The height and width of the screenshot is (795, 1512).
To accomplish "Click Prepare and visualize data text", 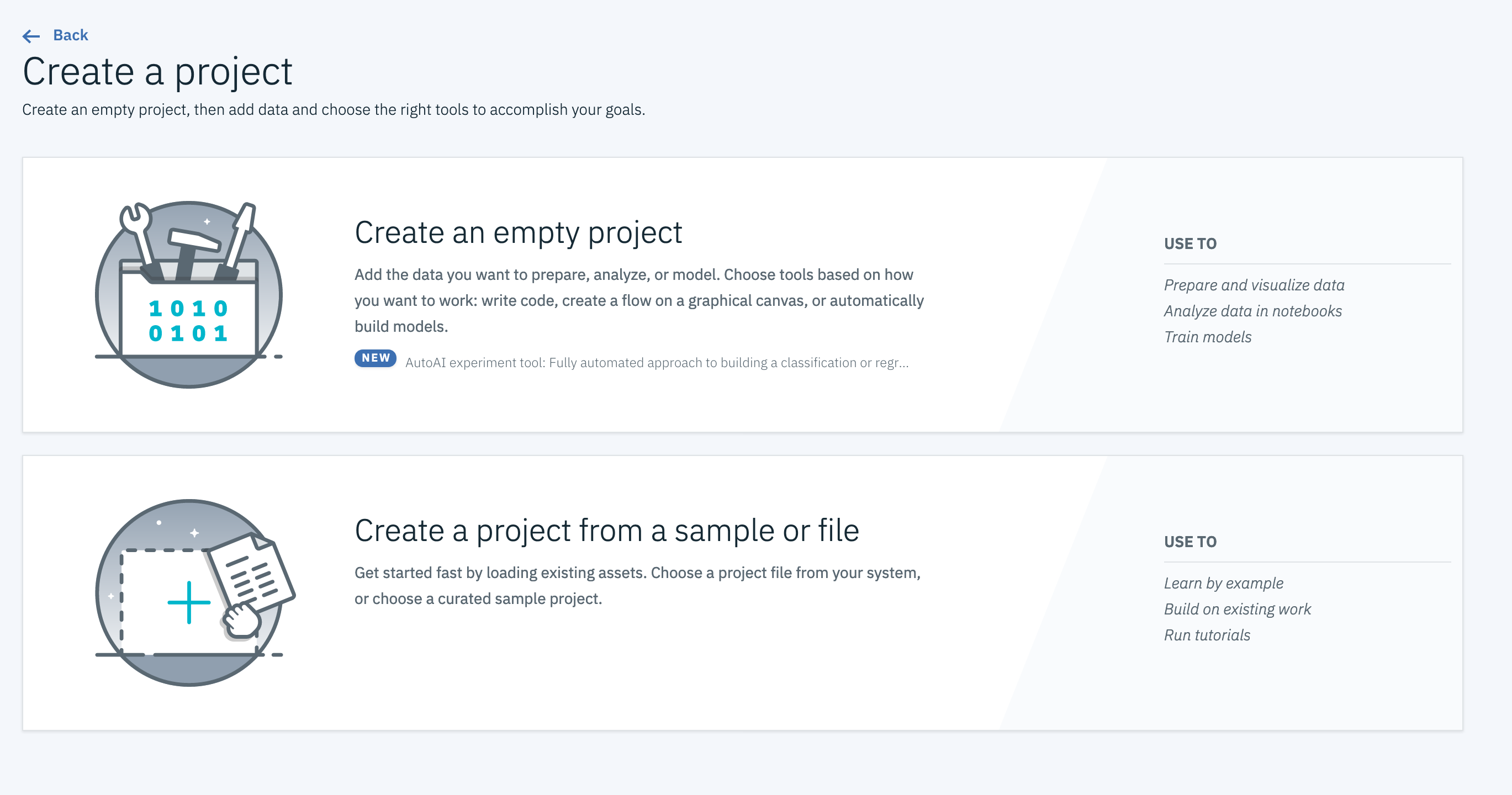I will pos(1254,285).
